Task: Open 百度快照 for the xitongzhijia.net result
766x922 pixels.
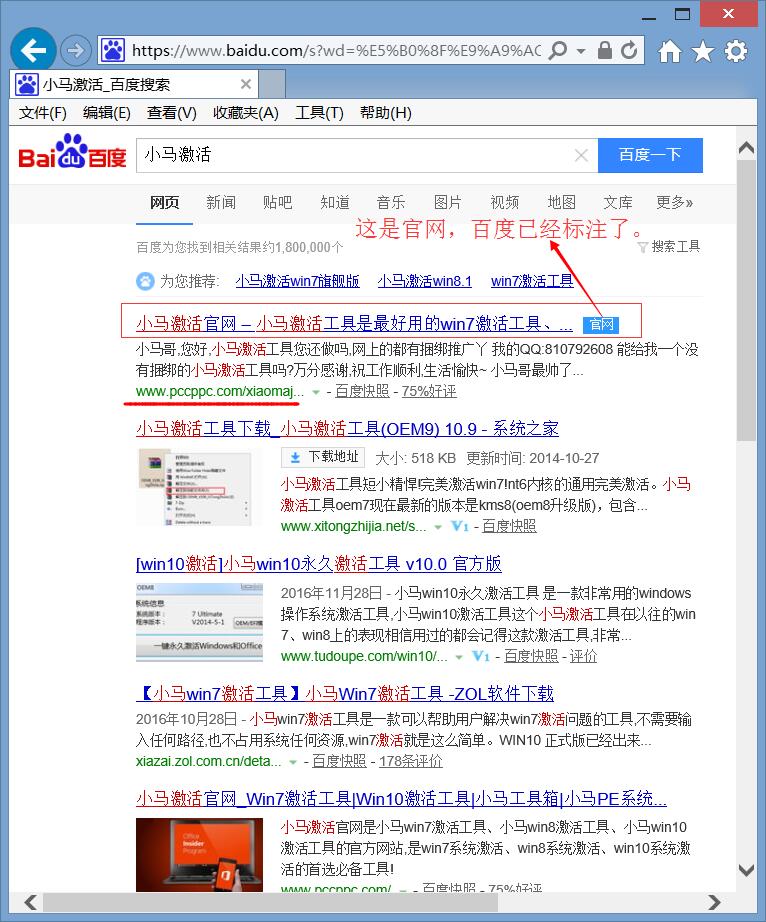Action: pyautogui.click(x=509, y=526)
